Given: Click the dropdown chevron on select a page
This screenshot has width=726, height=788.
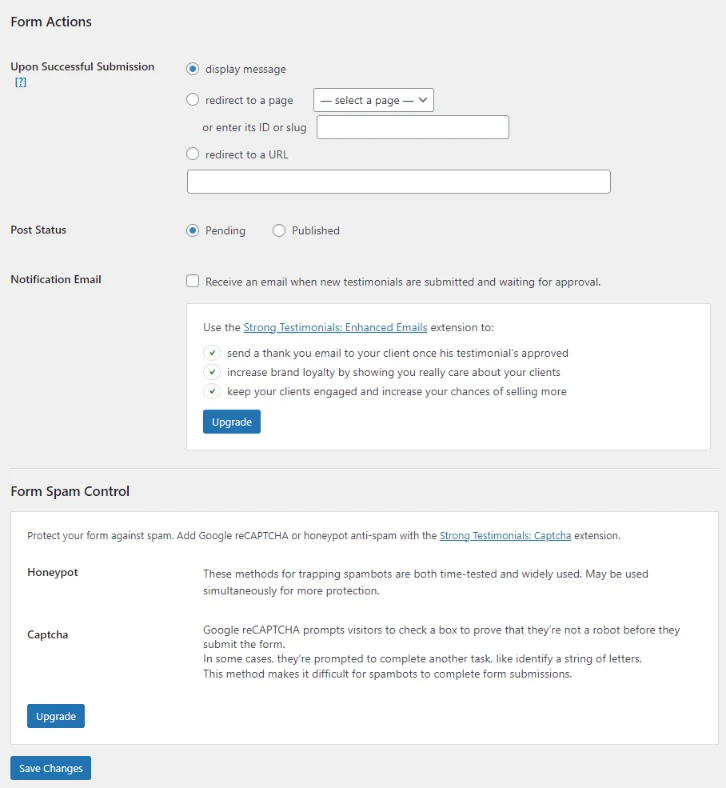Looking at the screenshot, I should [423, 100].
